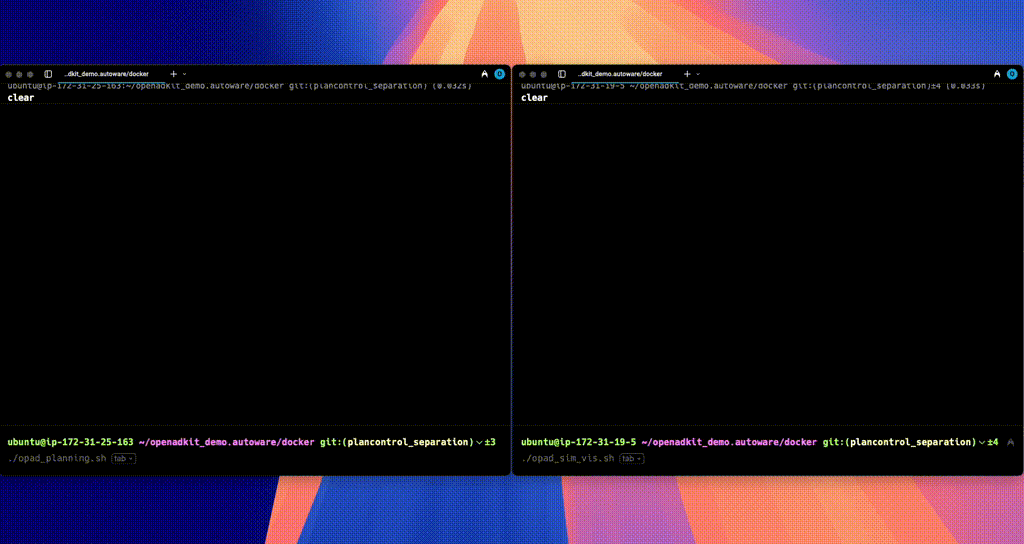This screenshot has height=544, width=1024.
Task: Open new-tab options chevron in right terminal
Action: pyautogui.click(x=697, y=74)
